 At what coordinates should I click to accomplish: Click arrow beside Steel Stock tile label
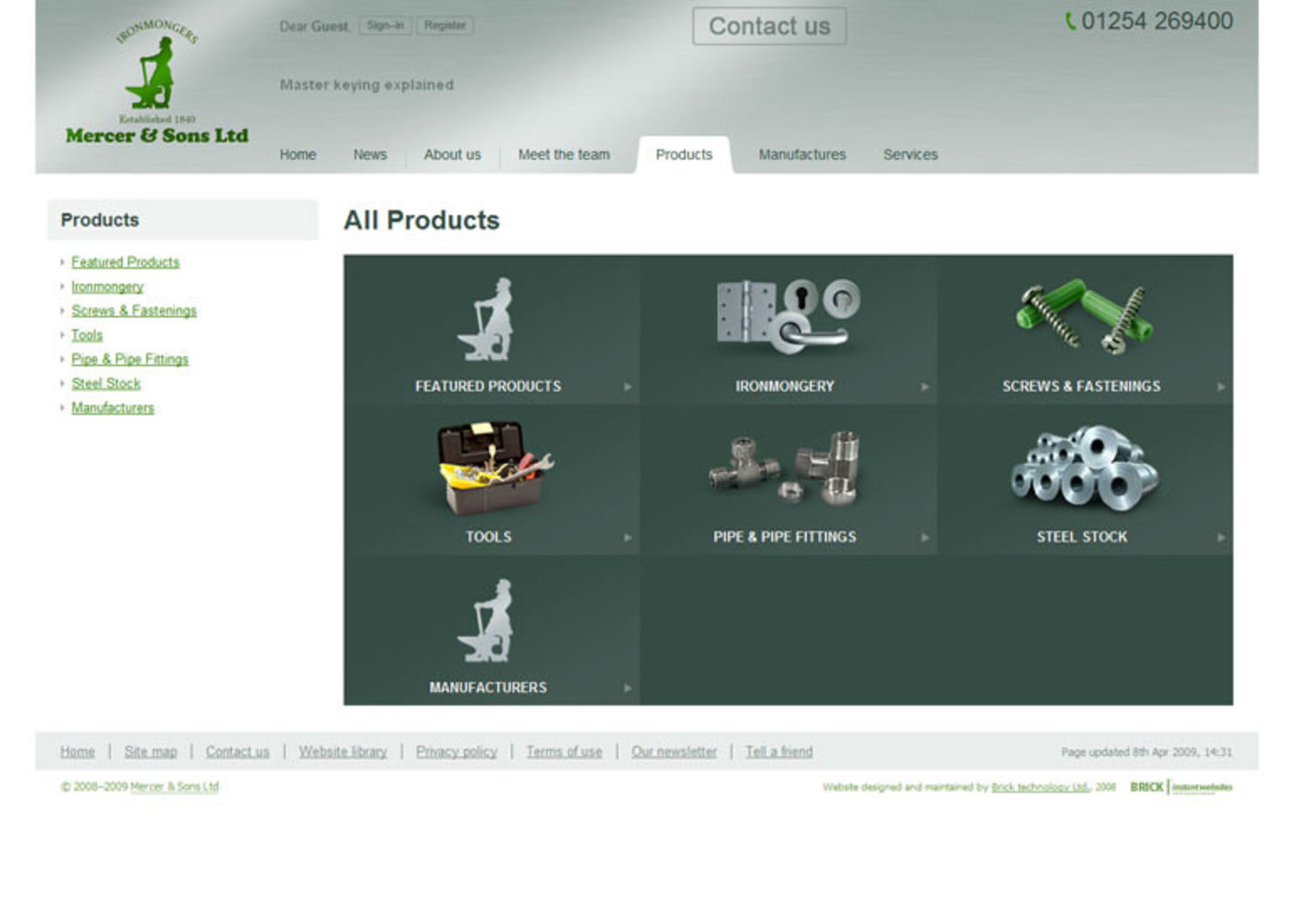point(1221,538)
